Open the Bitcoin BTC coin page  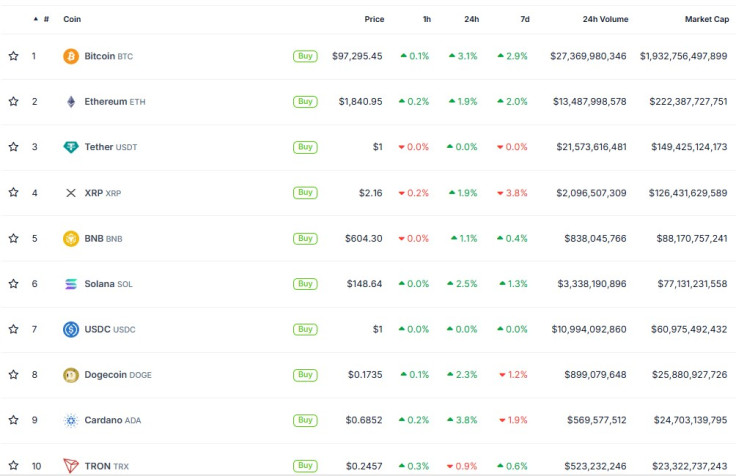pos(108,56)
